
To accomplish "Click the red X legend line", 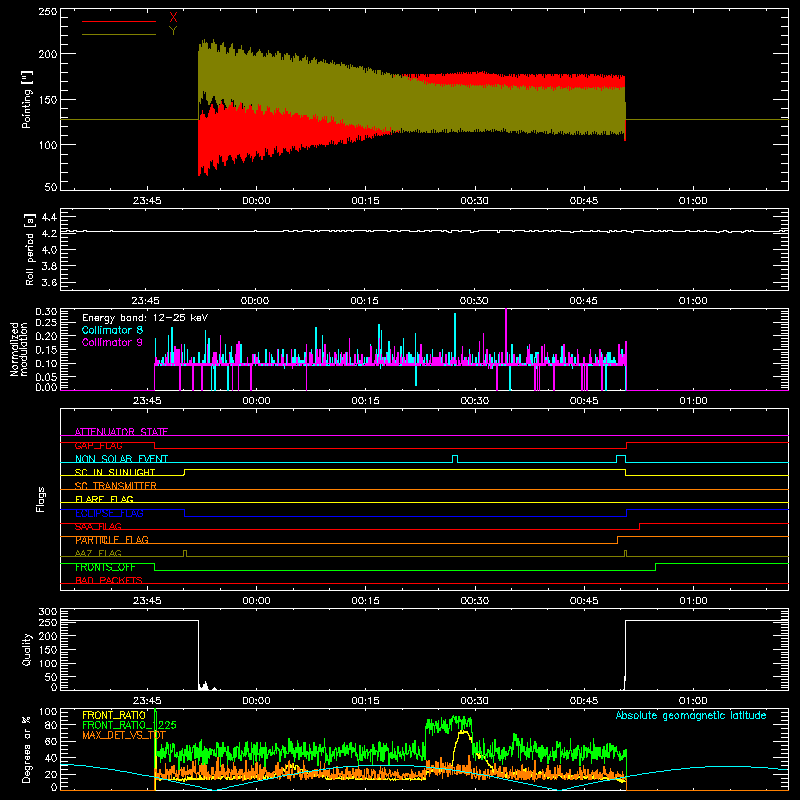I will [119, 21].
